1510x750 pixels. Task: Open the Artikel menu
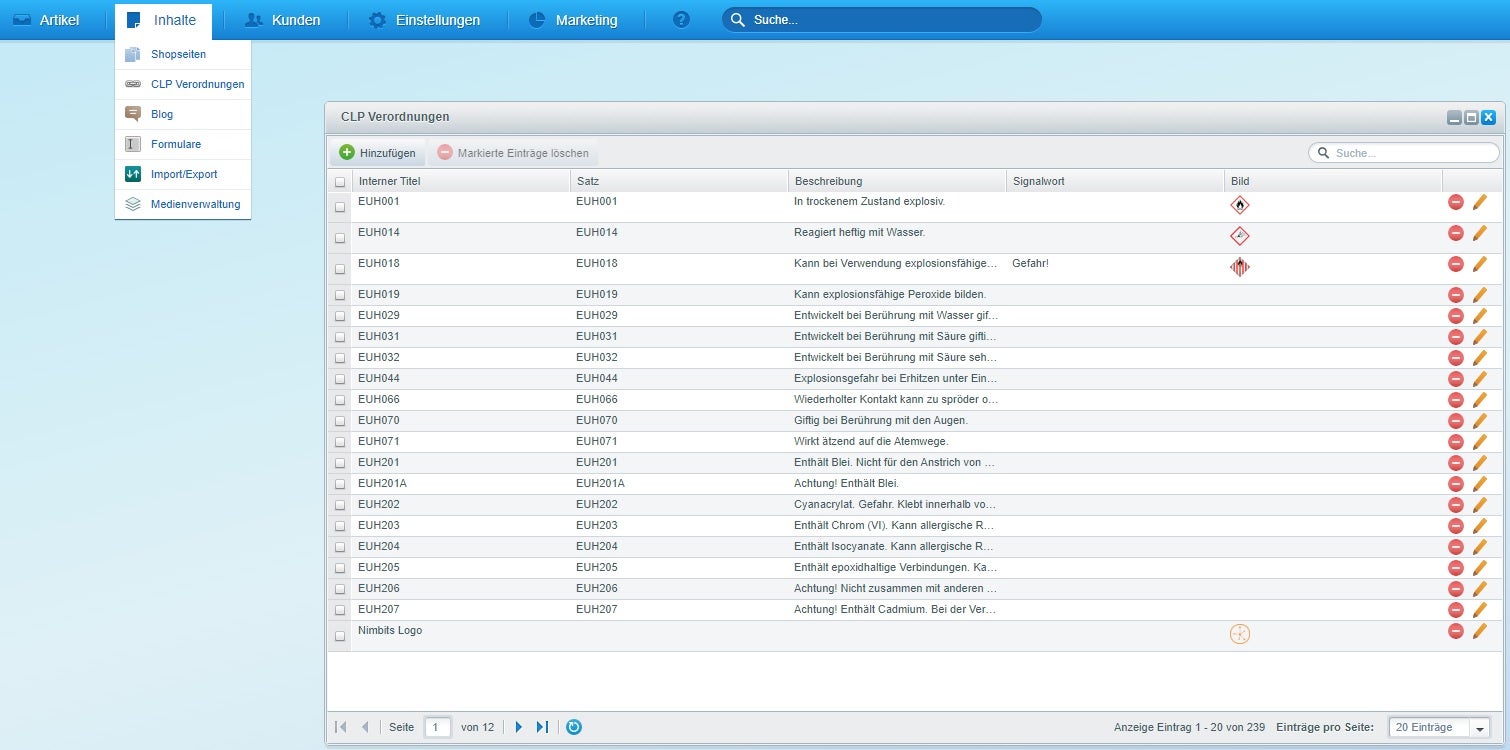pyautogui.click(x=47, y=20)
